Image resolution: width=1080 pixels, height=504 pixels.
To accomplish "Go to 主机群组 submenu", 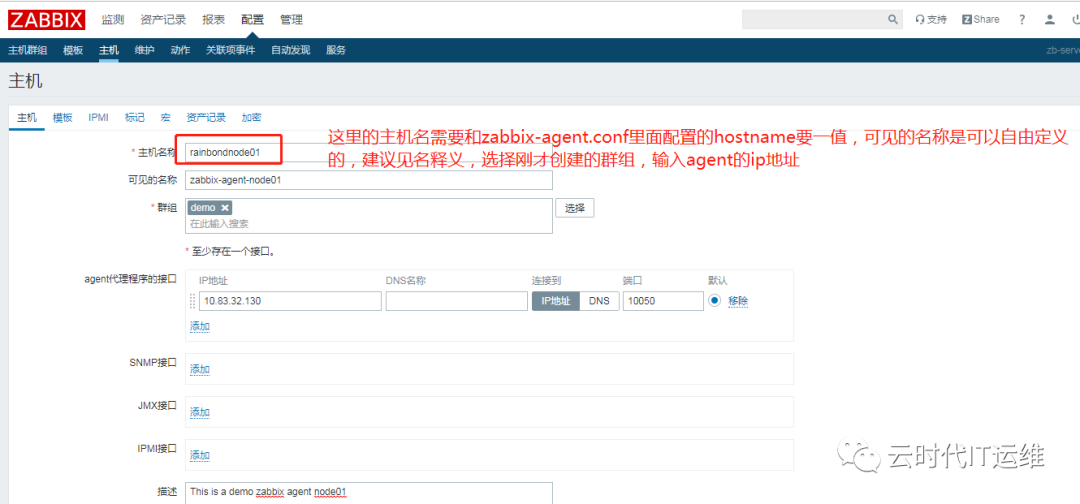I will point(28,50).
